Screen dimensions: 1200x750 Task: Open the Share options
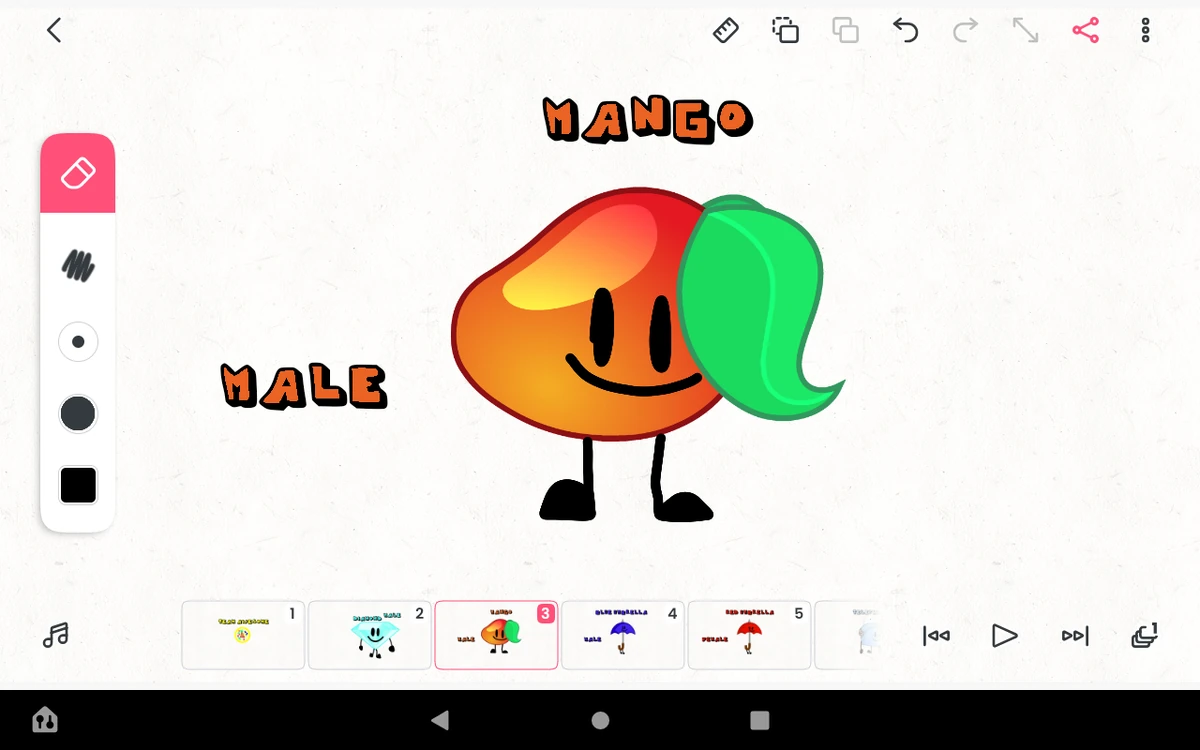pos(1086,30)
